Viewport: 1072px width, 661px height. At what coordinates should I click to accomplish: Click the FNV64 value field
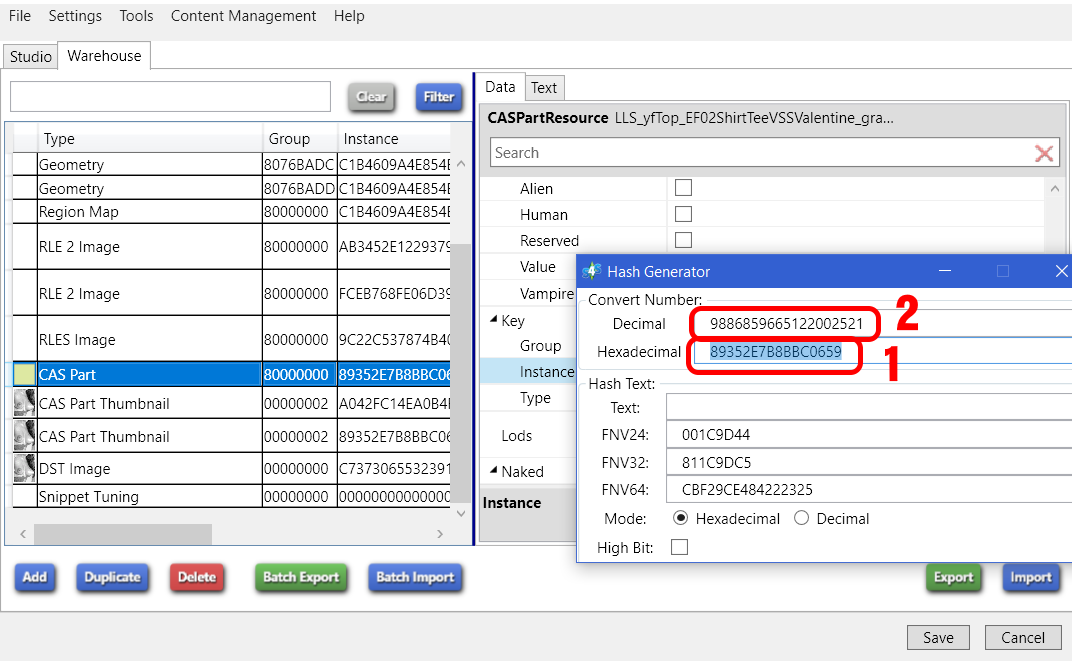point(869,489)
